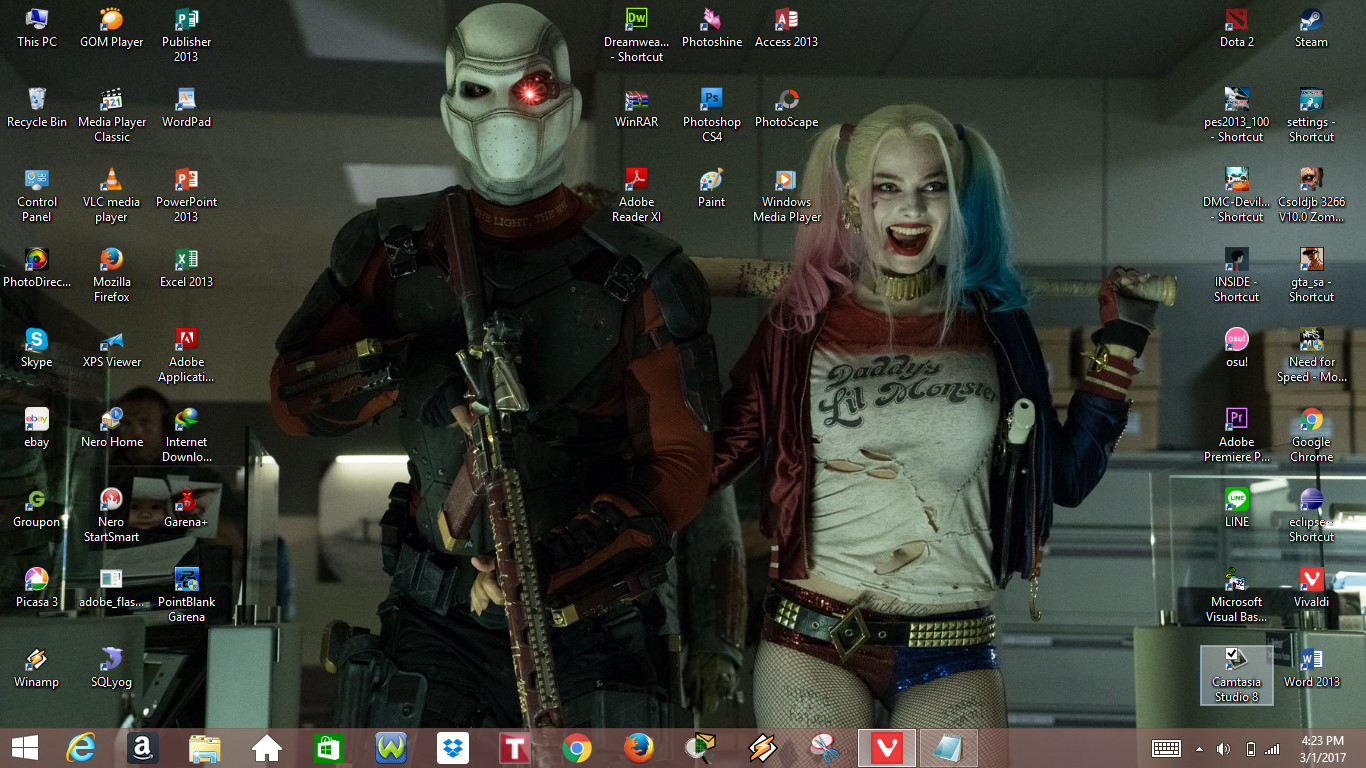
Task: Select Access 2013 icon
Action: 787,28
